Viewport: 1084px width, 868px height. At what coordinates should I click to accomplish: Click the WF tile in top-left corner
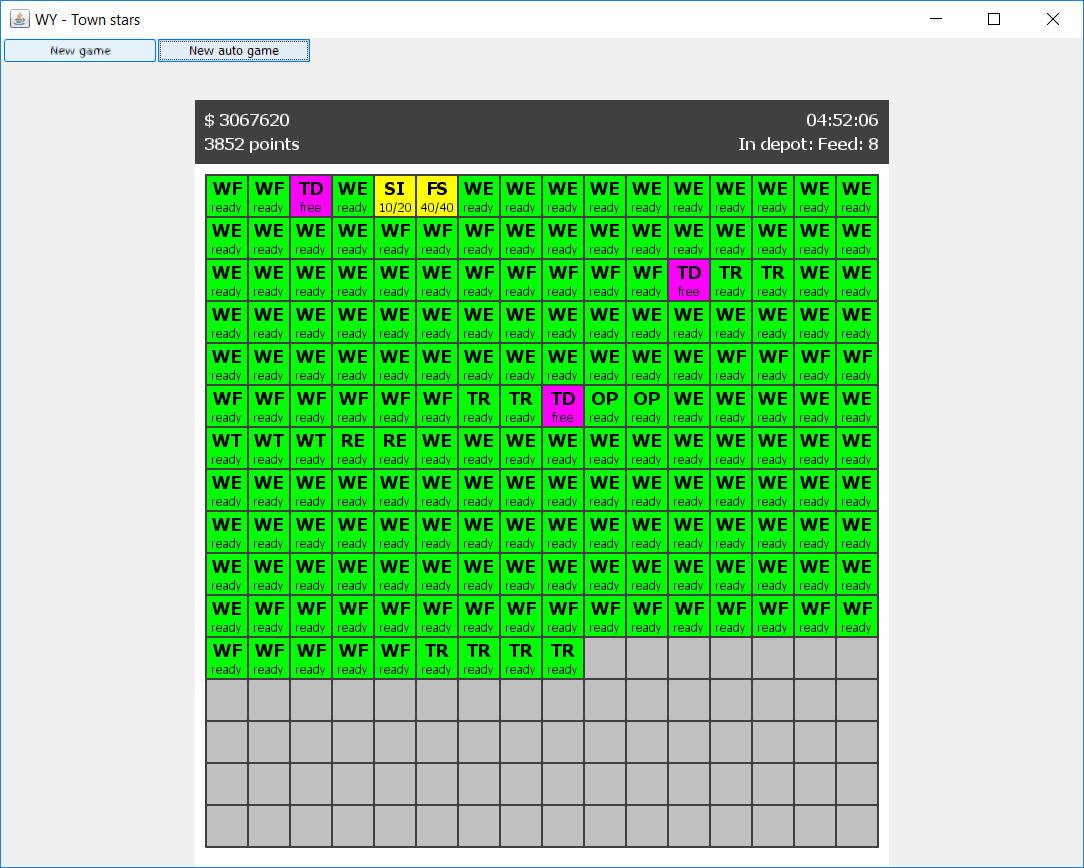point(227,196)
